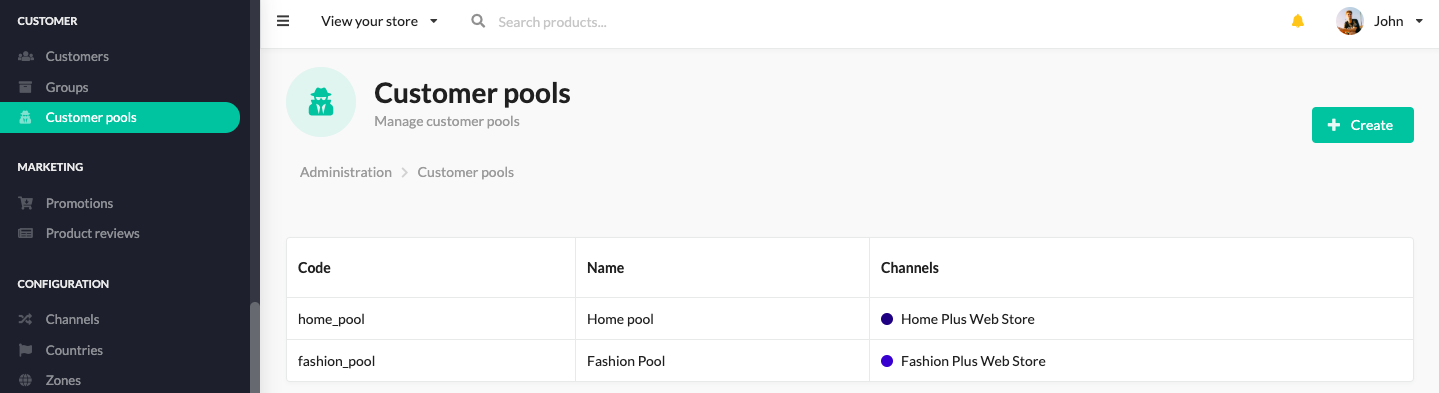Open Product reviews in the sidebar
1439x393 pixels.
tap(93, 233)
